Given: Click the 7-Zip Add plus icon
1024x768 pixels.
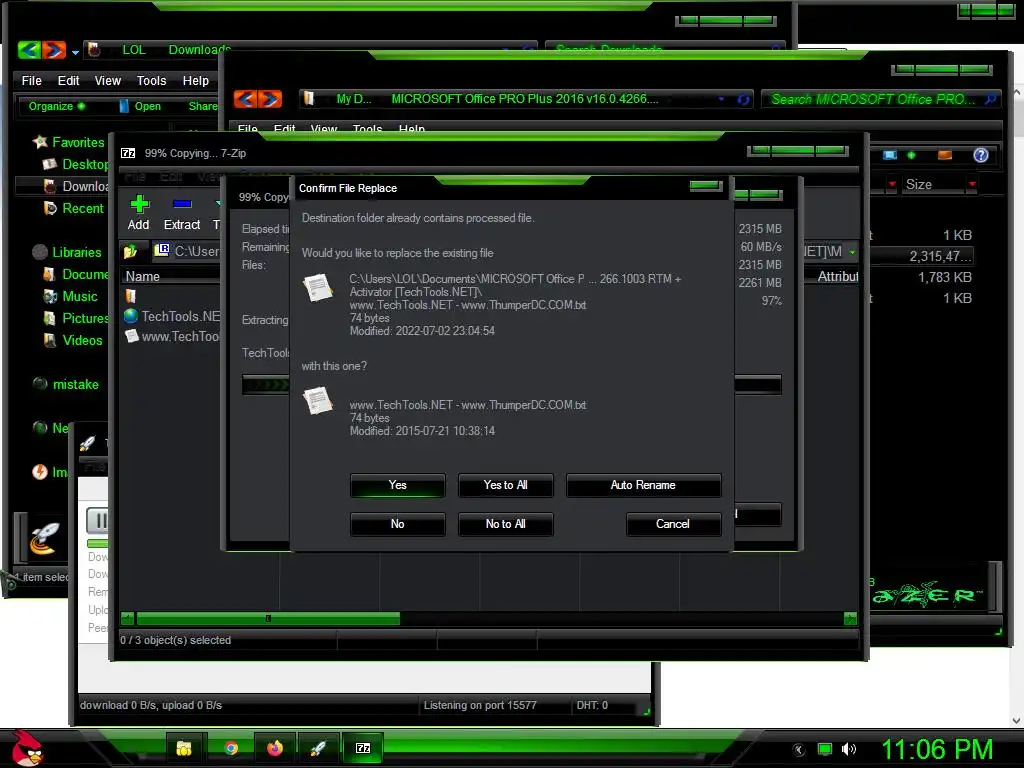Looking at the screenshot, I should 139,204.
